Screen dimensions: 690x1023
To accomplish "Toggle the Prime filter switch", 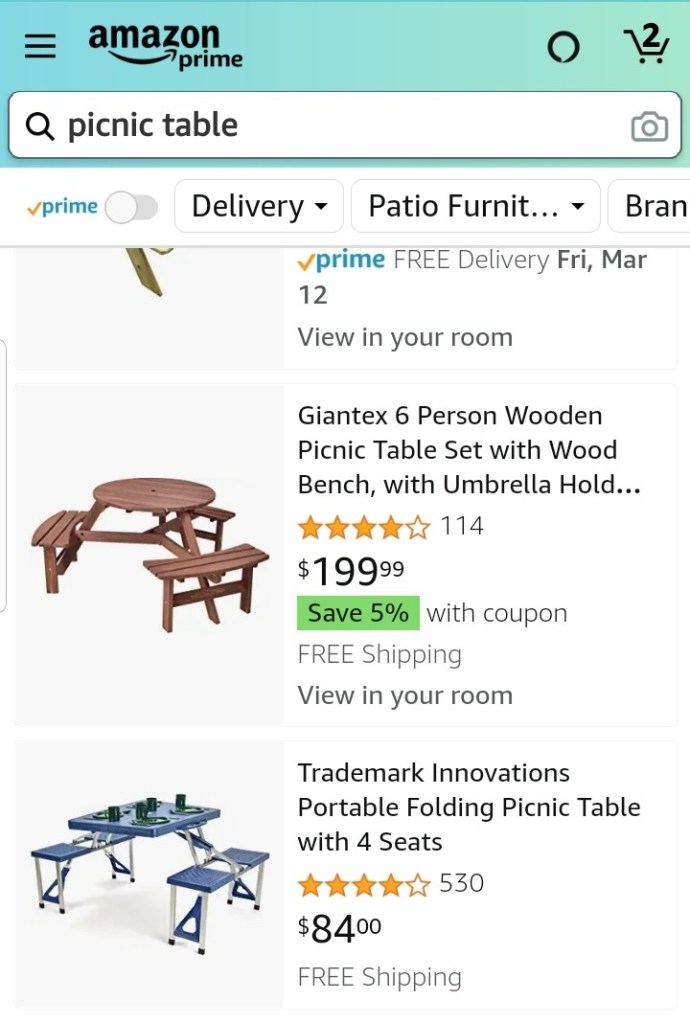I will point(132,207).
